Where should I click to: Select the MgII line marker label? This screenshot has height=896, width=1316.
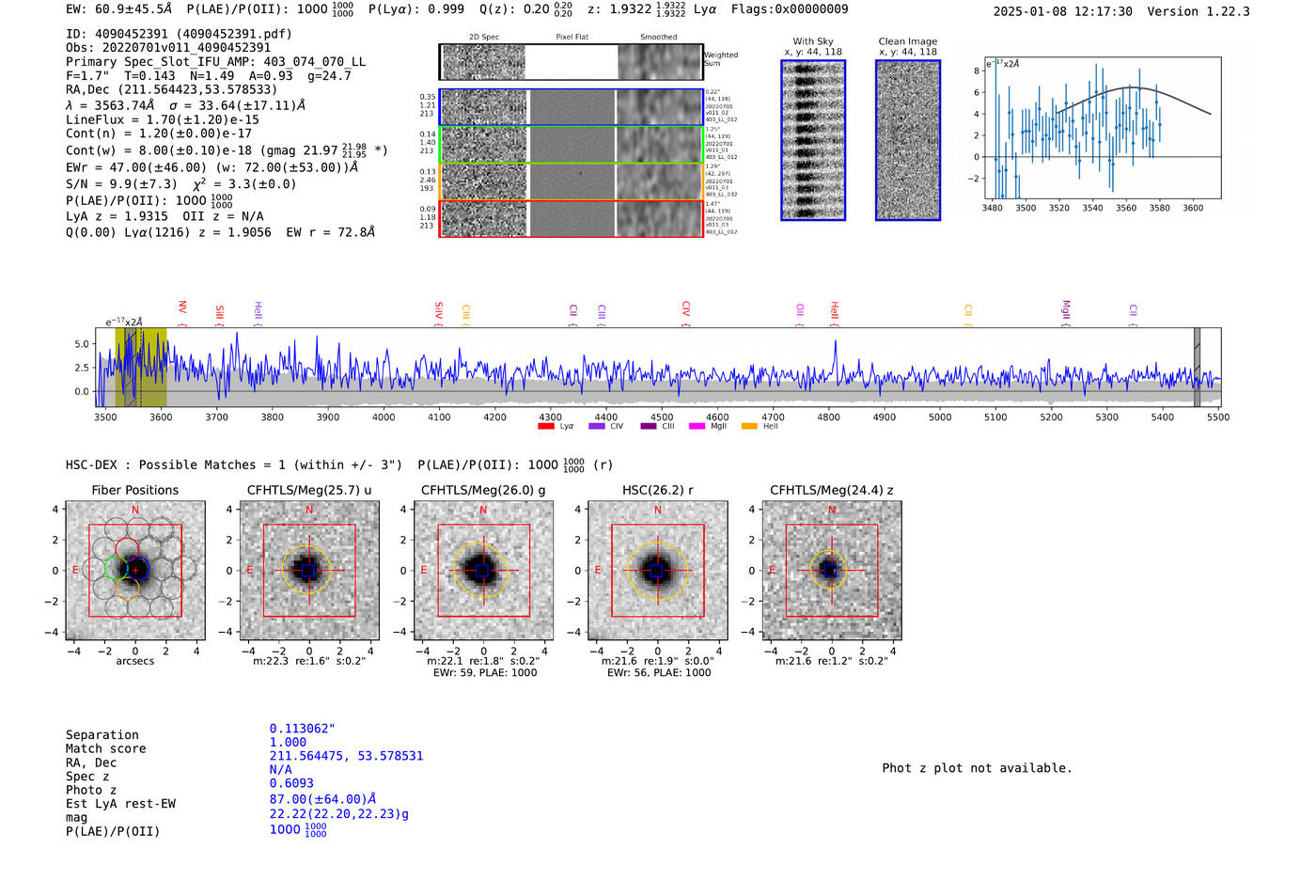pos(1066,313)
